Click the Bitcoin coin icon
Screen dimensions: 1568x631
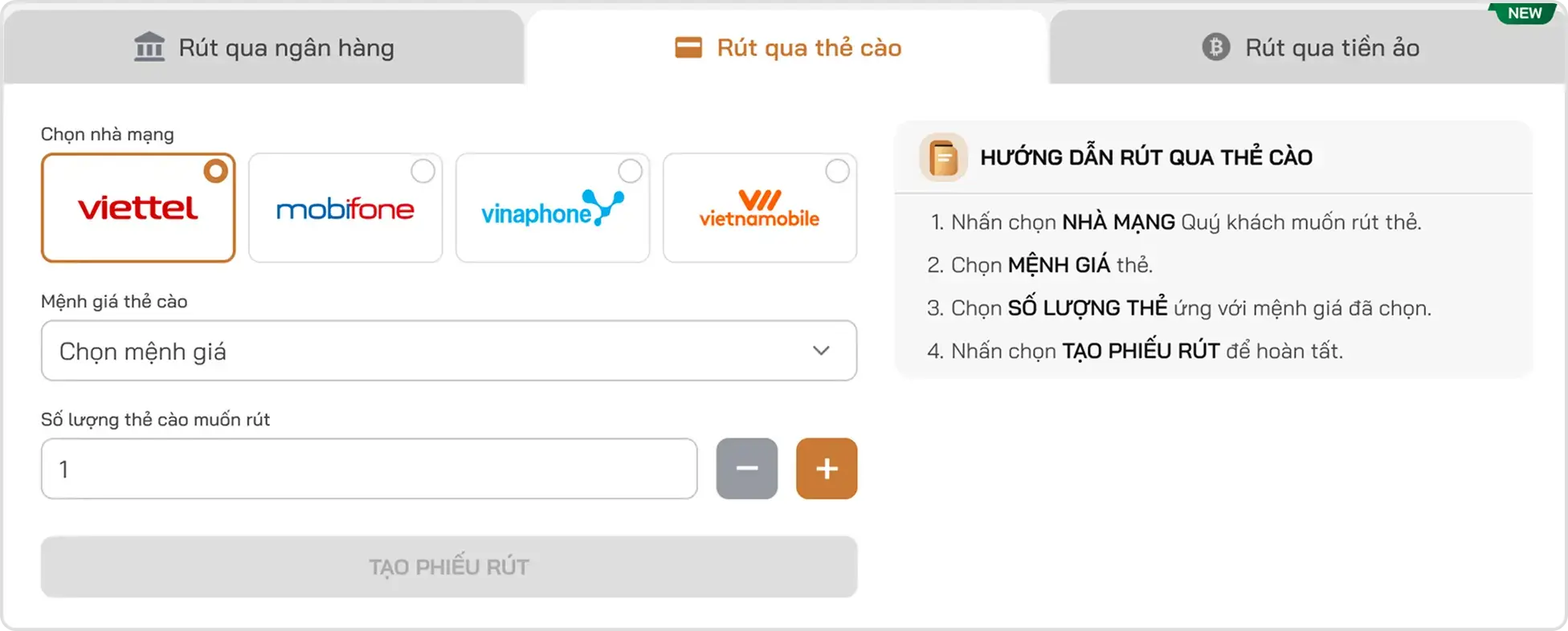click(1216, 47)
